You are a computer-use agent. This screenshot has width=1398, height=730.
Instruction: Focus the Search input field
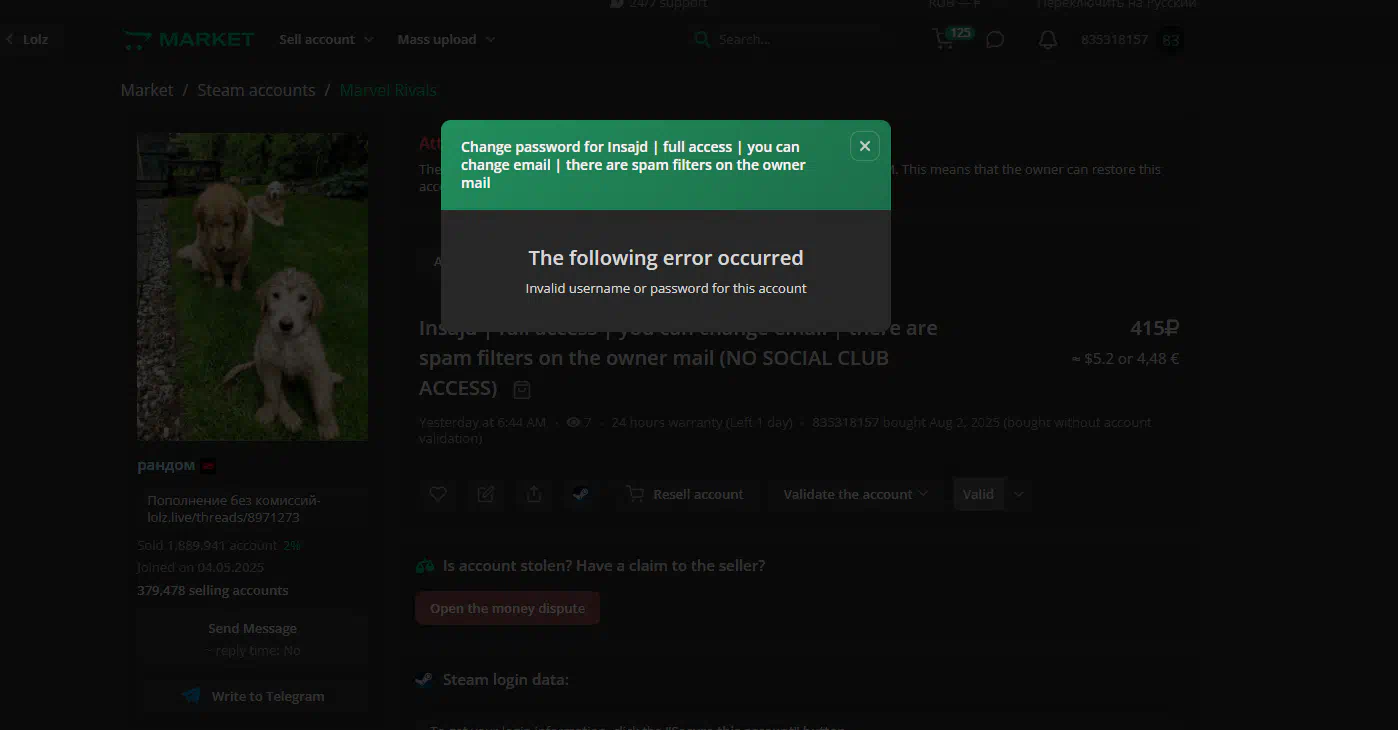790,40
